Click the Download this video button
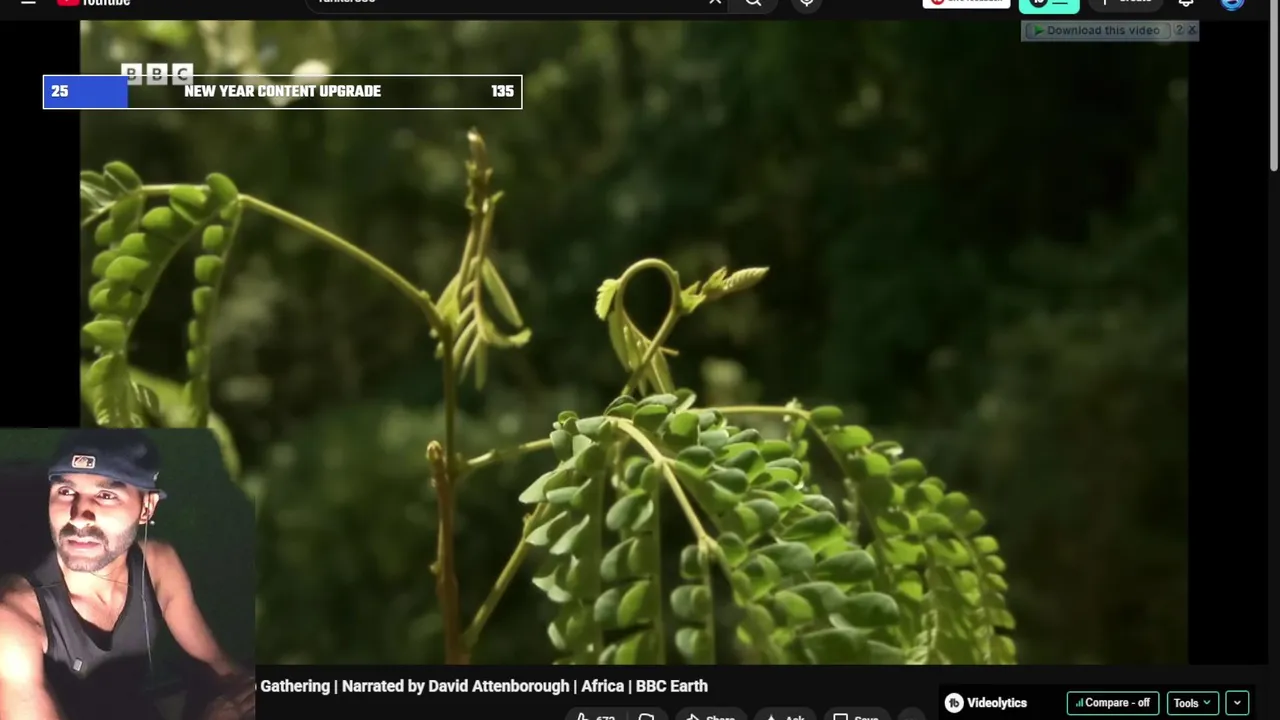1280x720 pixels. (1096, 31)
